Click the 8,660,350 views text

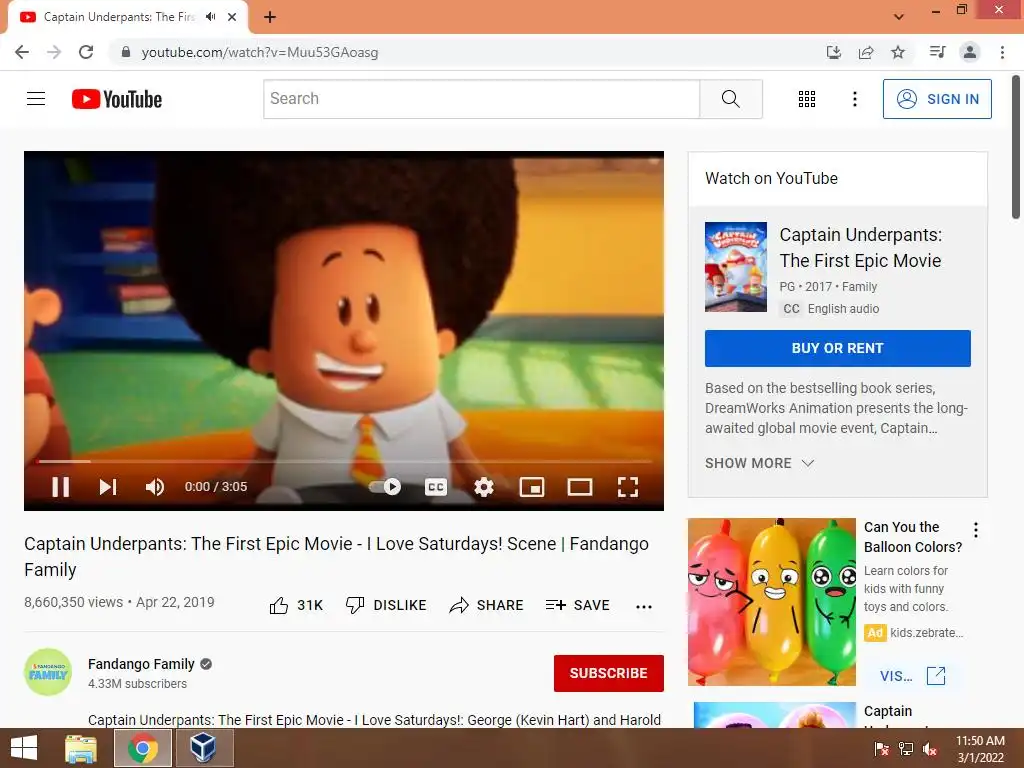(x=73, y=602)
